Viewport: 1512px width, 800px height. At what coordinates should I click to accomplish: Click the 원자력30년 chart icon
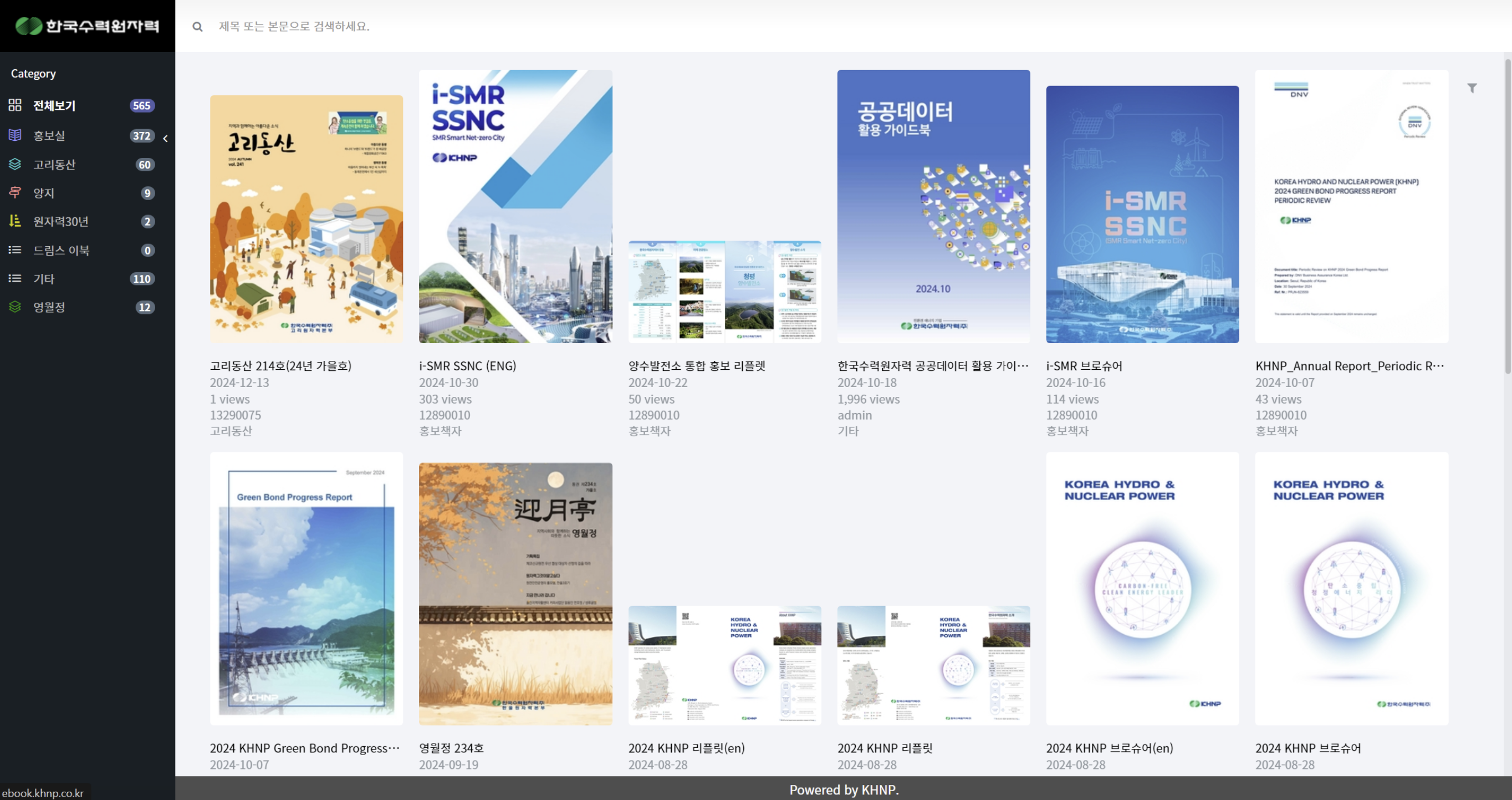(16, 221)
